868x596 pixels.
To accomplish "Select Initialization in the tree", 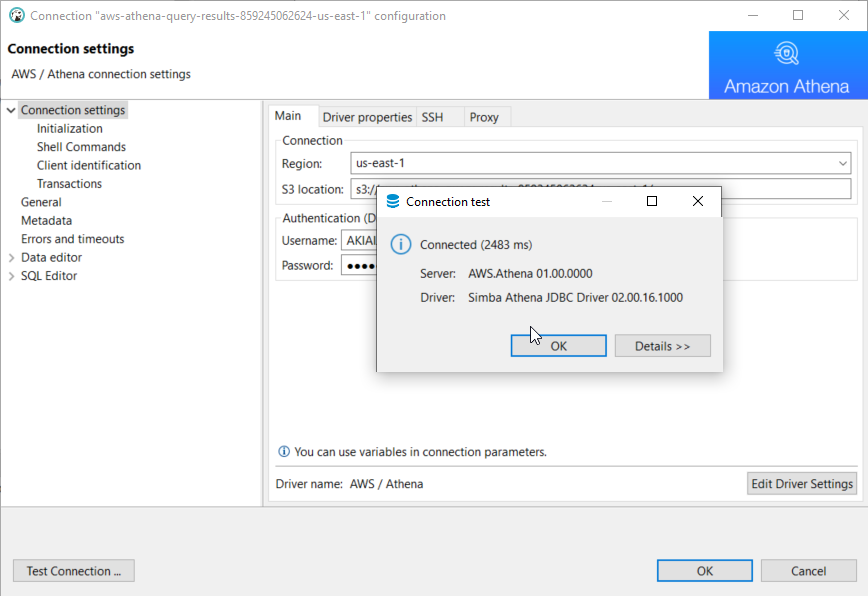I will click(70, 128).
